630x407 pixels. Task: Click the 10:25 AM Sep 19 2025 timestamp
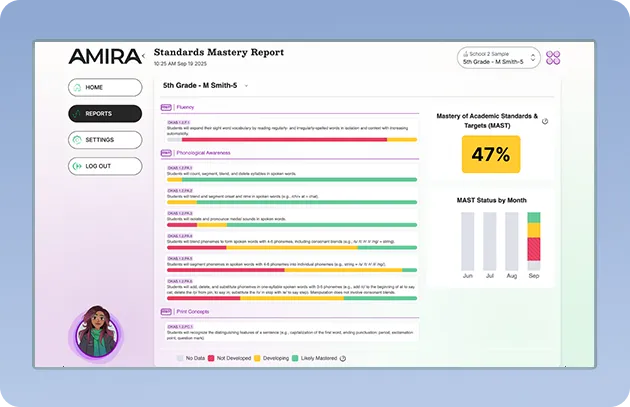(180, 64)
